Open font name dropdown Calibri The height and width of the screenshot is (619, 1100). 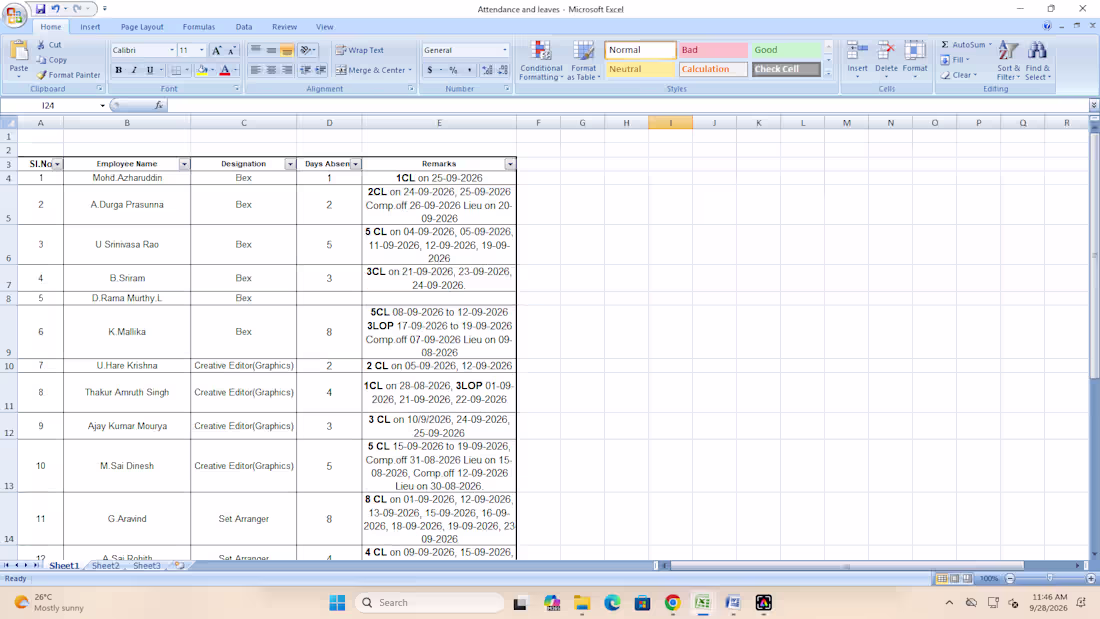point(172,51)
